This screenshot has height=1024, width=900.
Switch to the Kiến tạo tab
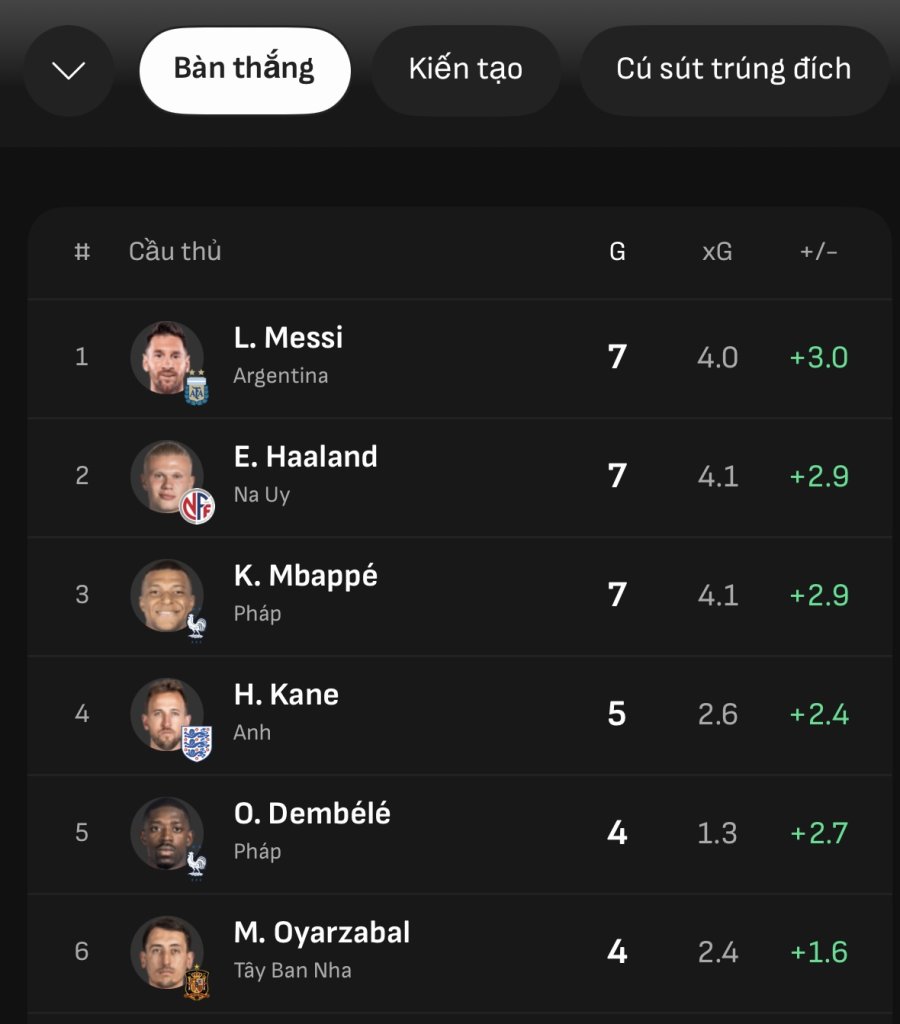[x=466, y=70]
